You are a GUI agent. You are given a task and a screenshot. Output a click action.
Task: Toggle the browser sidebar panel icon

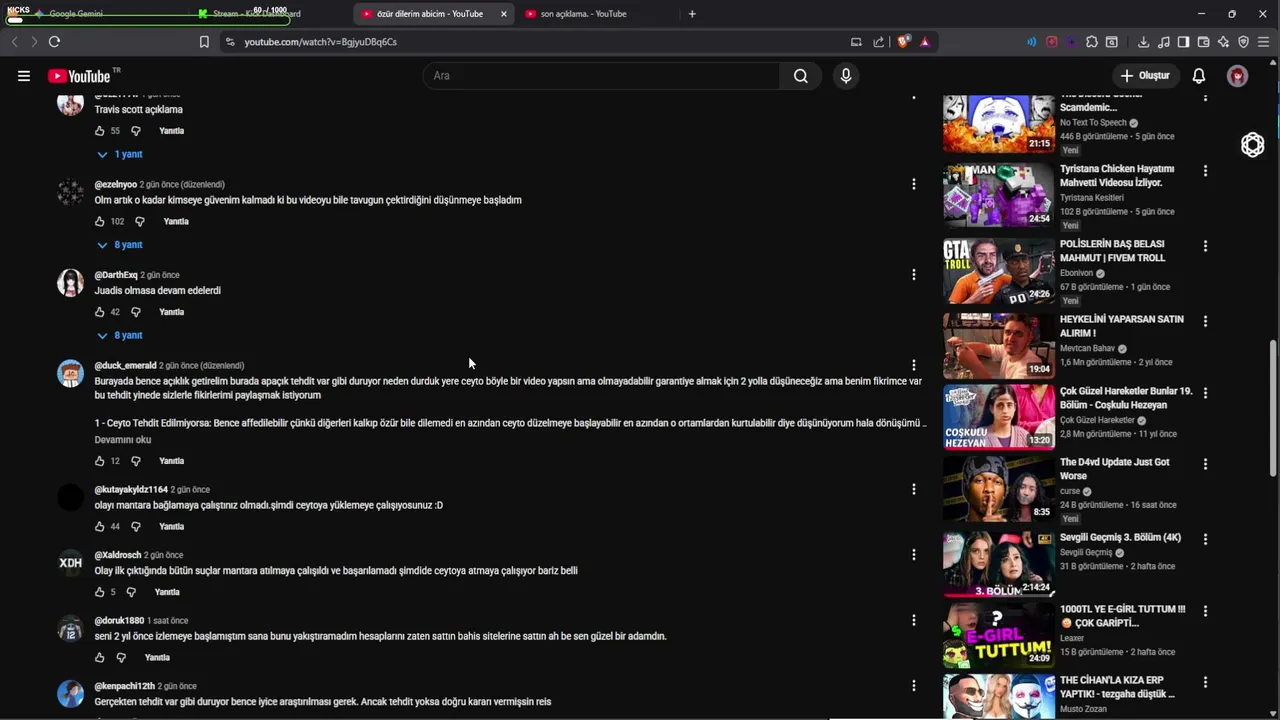[x=1183, y=42]
